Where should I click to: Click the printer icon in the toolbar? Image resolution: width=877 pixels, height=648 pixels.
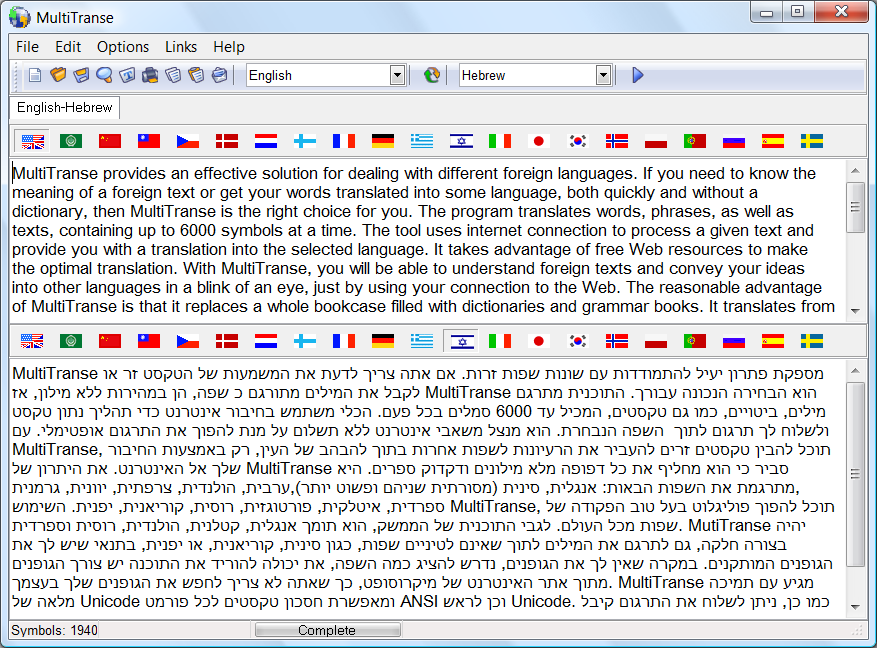tap(150, 75)
